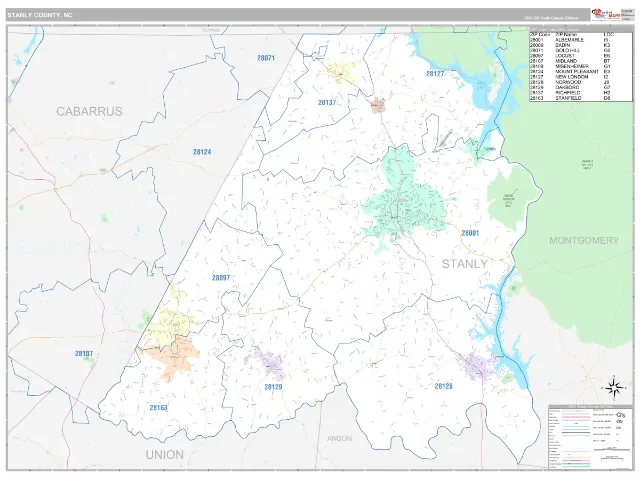Click ZIP code label 28124 on the map
This screenshot has height=480, width=640.
coord(202,152)
